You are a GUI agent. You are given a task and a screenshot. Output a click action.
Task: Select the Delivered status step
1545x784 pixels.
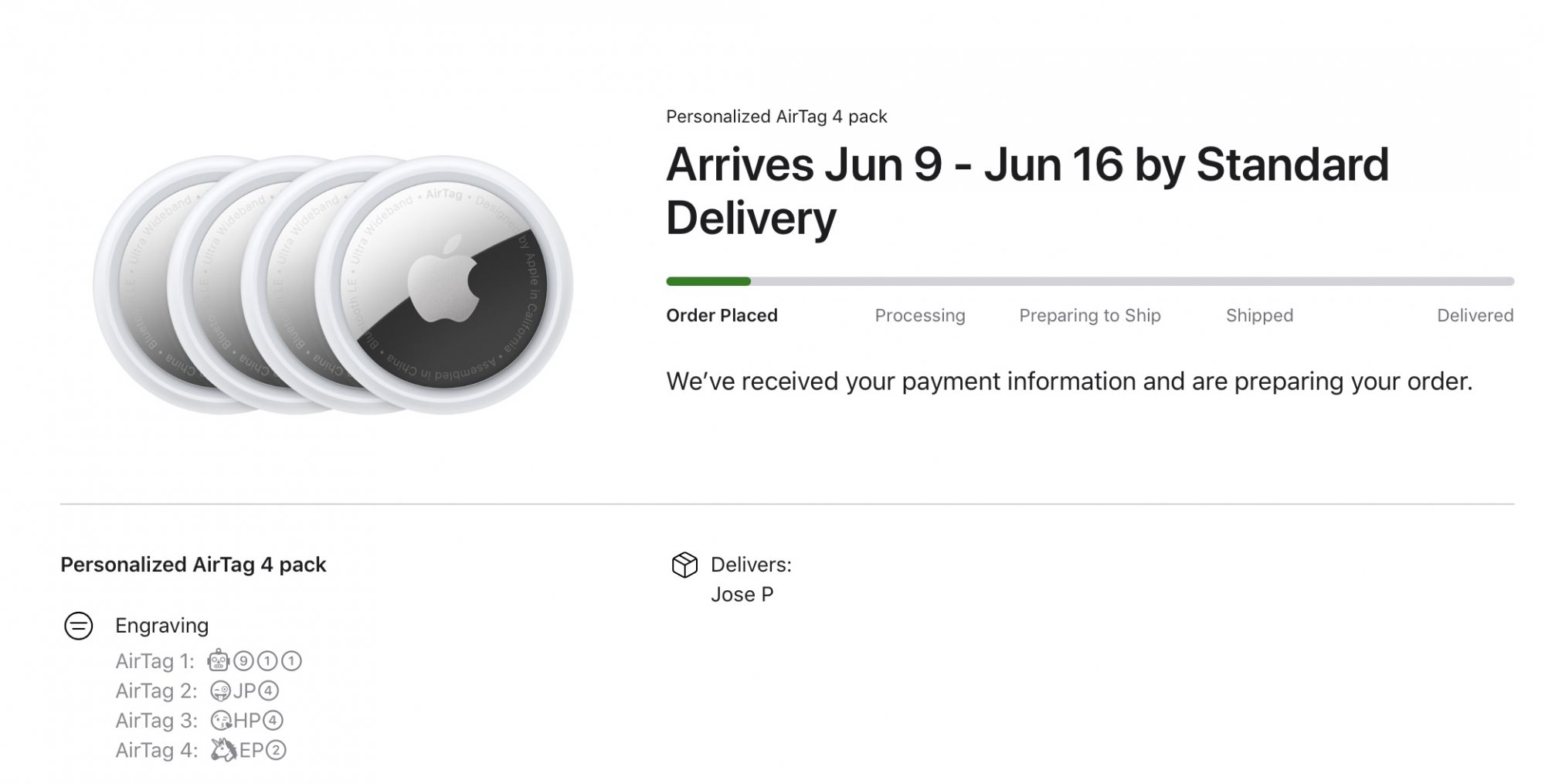[1475, 315]
